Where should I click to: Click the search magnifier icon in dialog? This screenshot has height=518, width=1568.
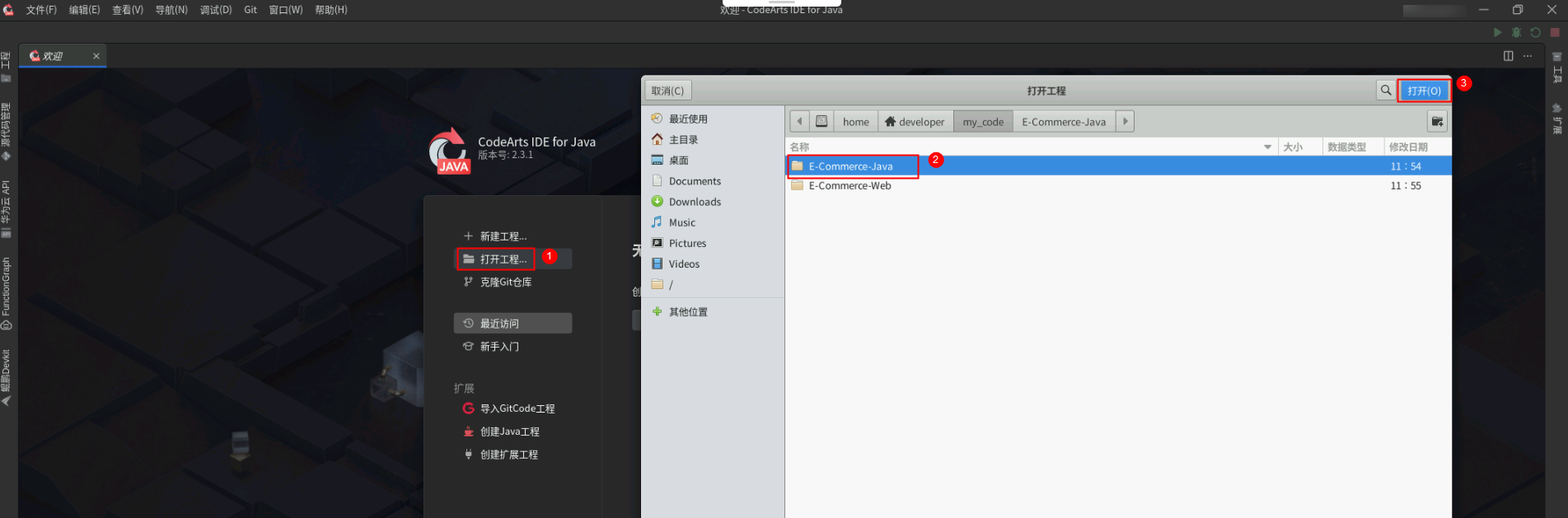point(1386,91)
